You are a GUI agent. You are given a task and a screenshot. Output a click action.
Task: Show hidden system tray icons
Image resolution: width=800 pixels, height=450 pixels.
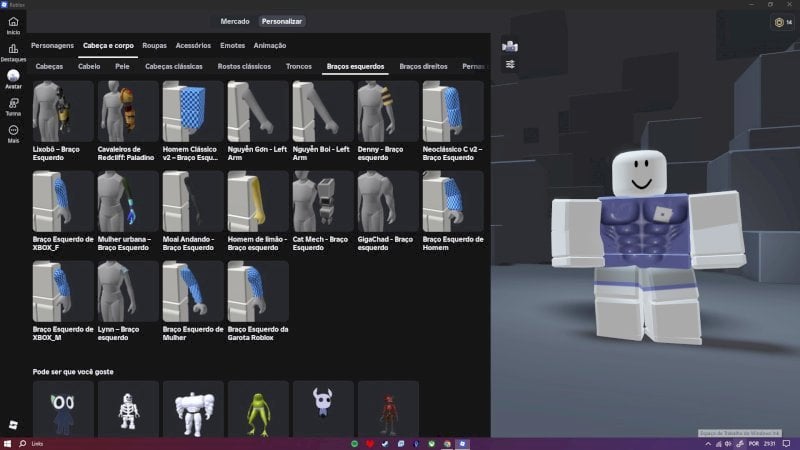708,444
